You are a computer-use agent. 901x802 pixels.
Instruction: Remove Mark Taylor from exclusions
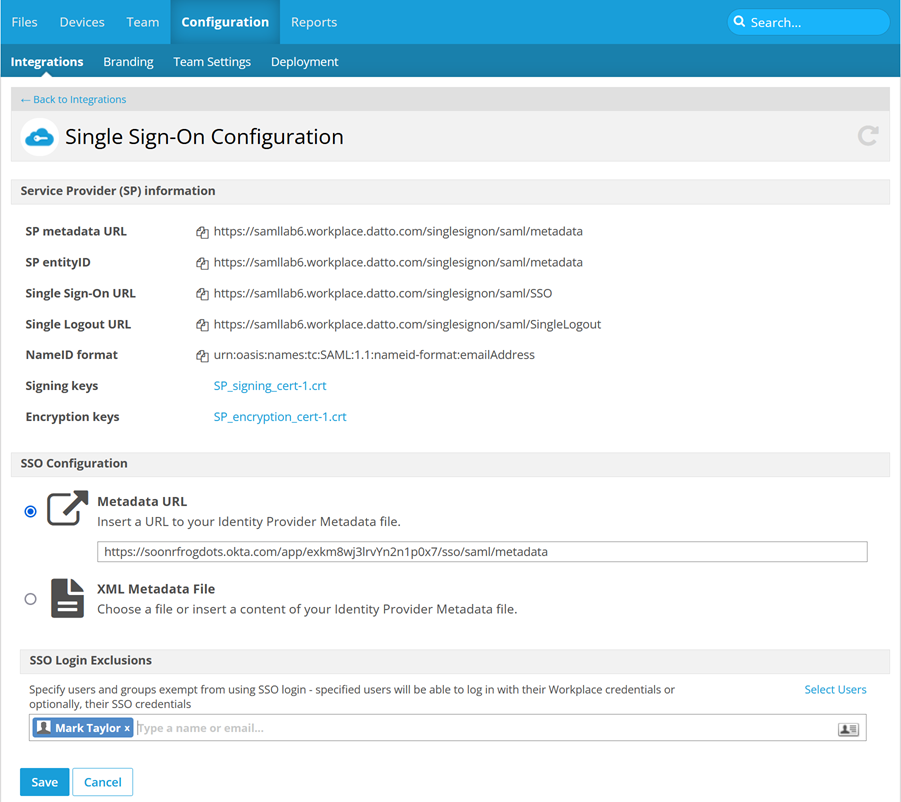(x=127, y=729)
